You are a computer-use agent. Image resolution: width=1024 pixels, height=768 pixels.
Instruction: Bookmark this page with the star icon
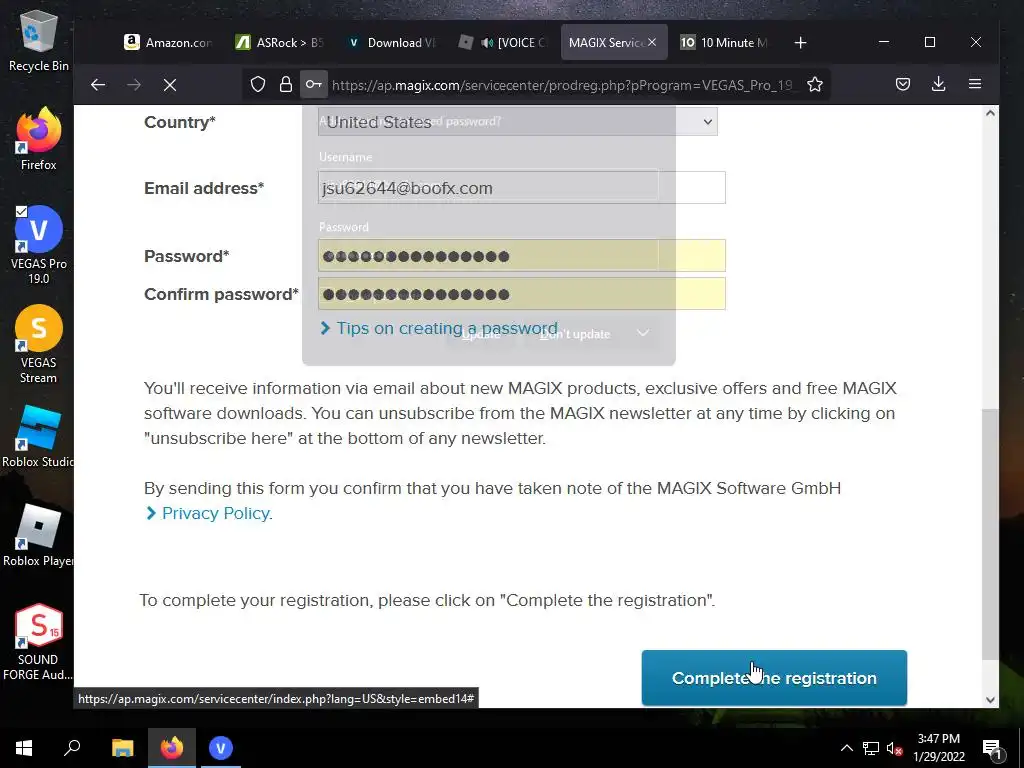pos(814,84)
